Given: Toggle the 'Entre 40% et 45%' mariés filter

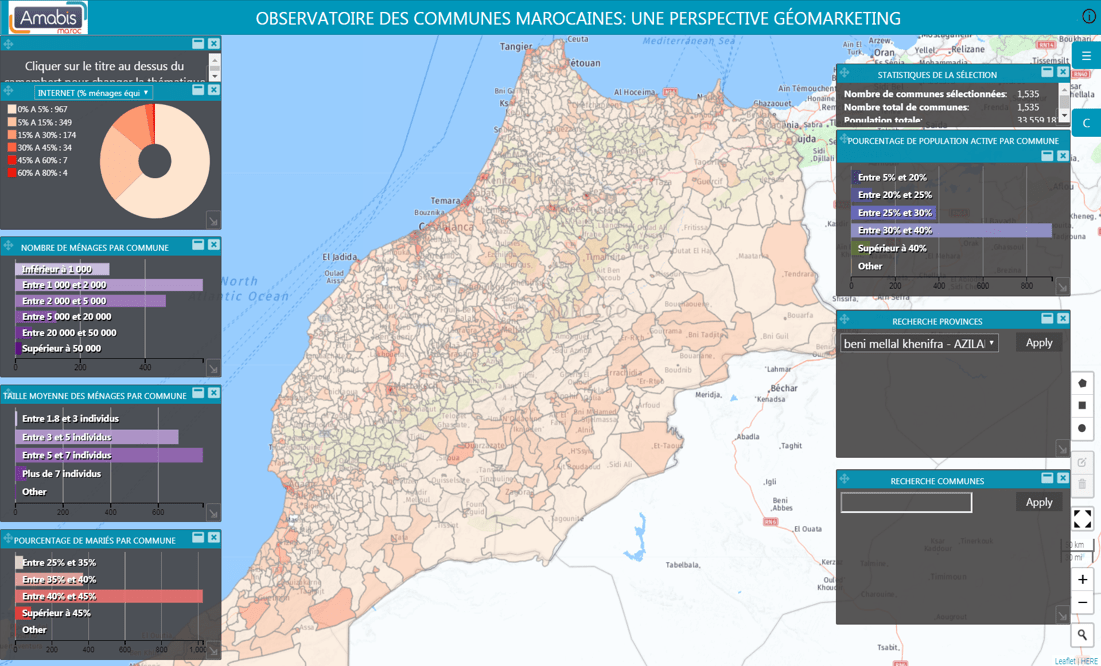Looking at the screenshot, I should click(60, 596).
